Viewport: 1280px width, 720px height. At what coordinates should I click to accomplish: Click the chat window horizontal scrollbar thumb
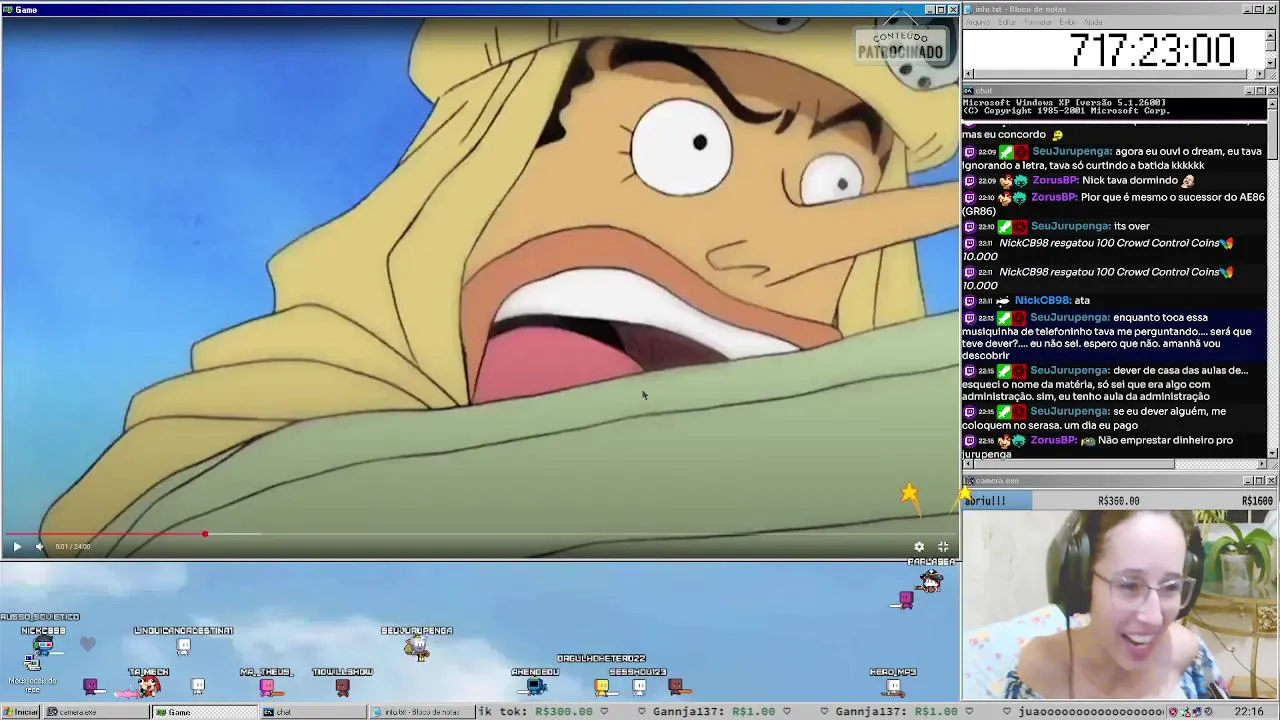point(1074,464)
